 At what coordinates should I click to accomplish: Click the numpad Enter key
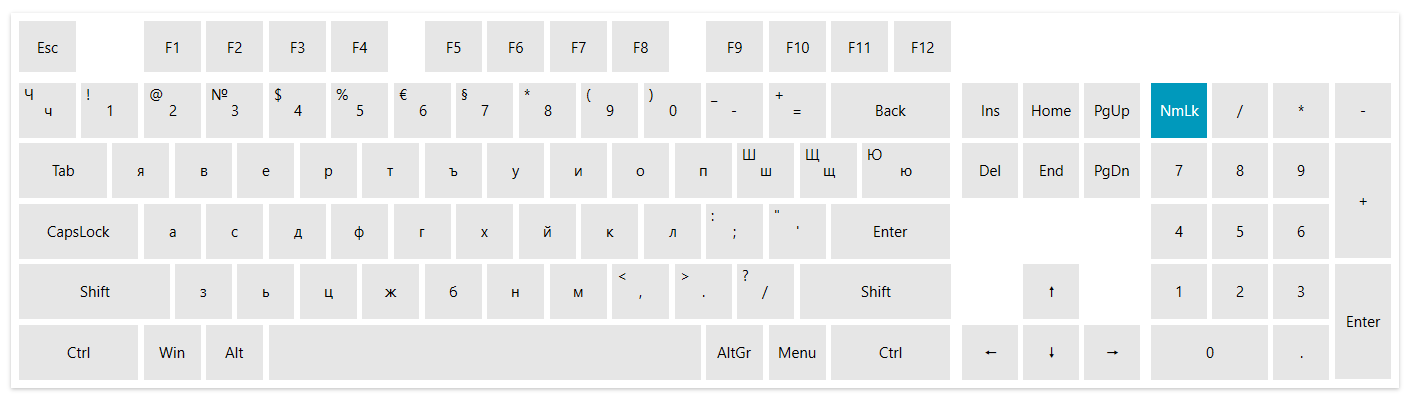click(x=1363, y=322)
